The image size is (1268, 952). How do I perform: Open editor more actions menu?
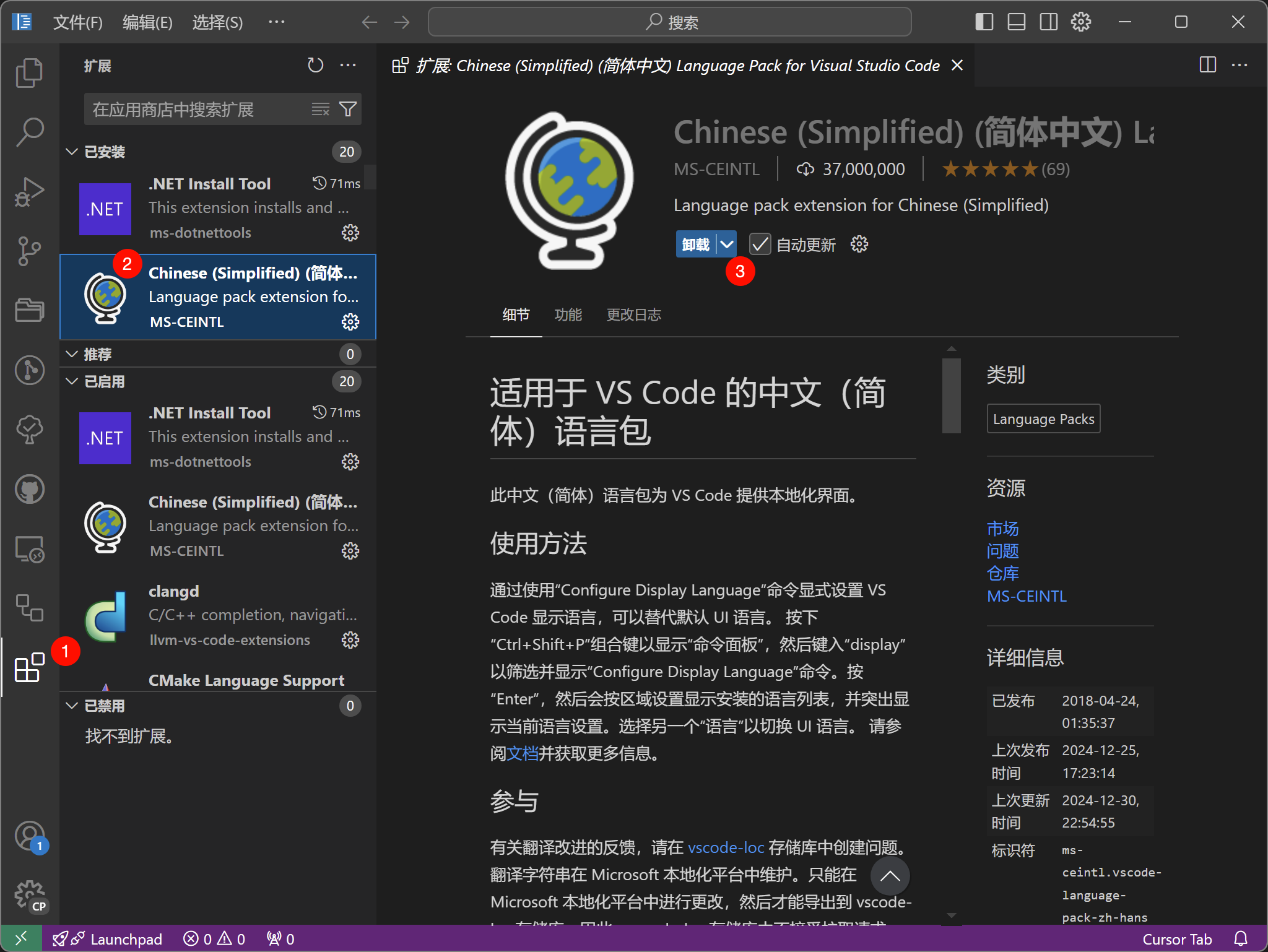point(1240,65)
